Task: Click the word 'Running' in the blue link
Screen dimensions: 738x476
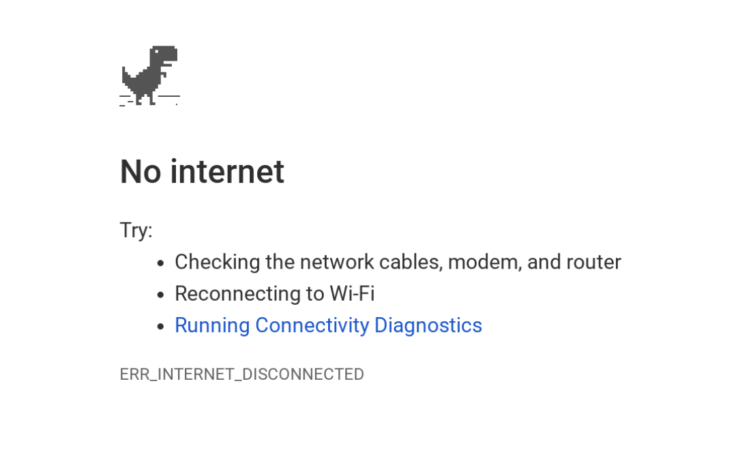Action: (212, 325)
